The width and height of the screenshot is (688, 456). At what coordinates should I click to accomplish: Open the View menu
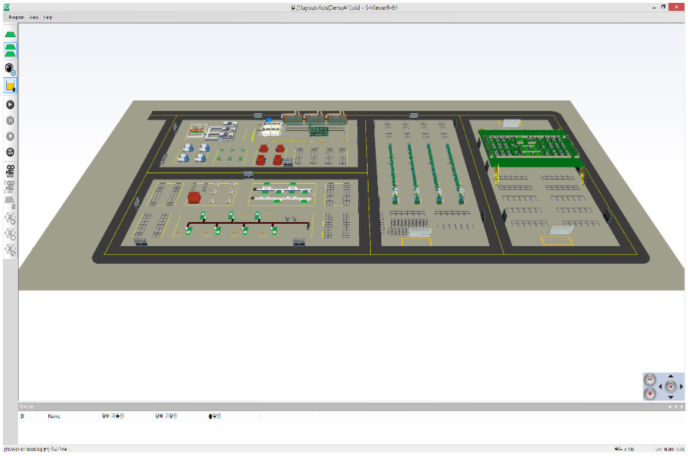[34, 18]
